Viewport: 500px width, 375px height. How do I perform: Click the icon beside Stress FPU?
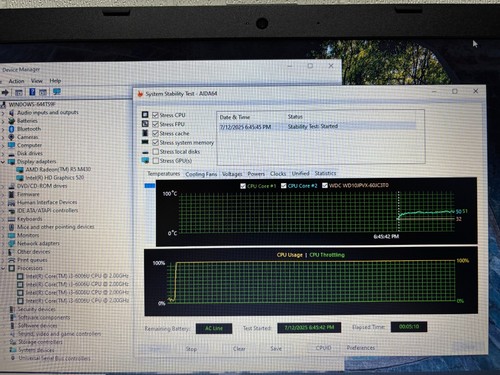pyautogui.click(x=145, y=124)
